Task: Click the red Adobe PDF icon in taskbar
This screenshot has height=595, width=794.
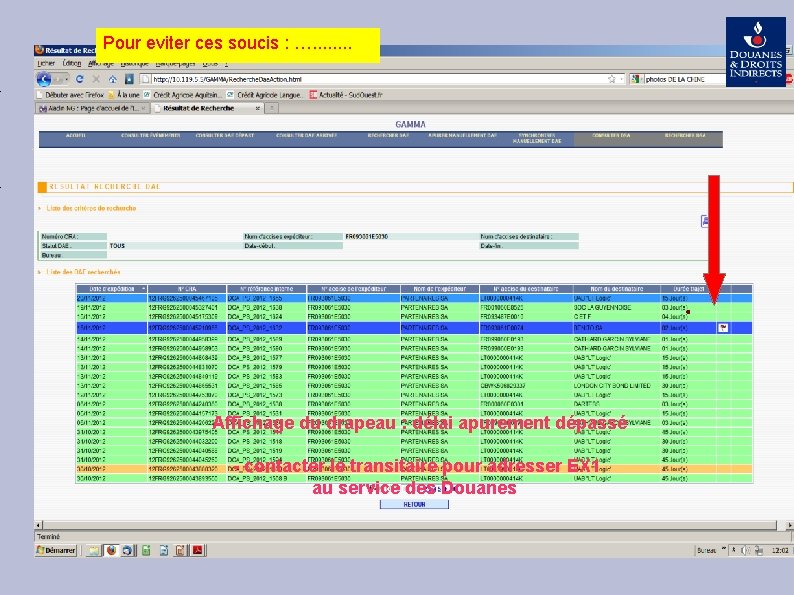Action: 197,550
